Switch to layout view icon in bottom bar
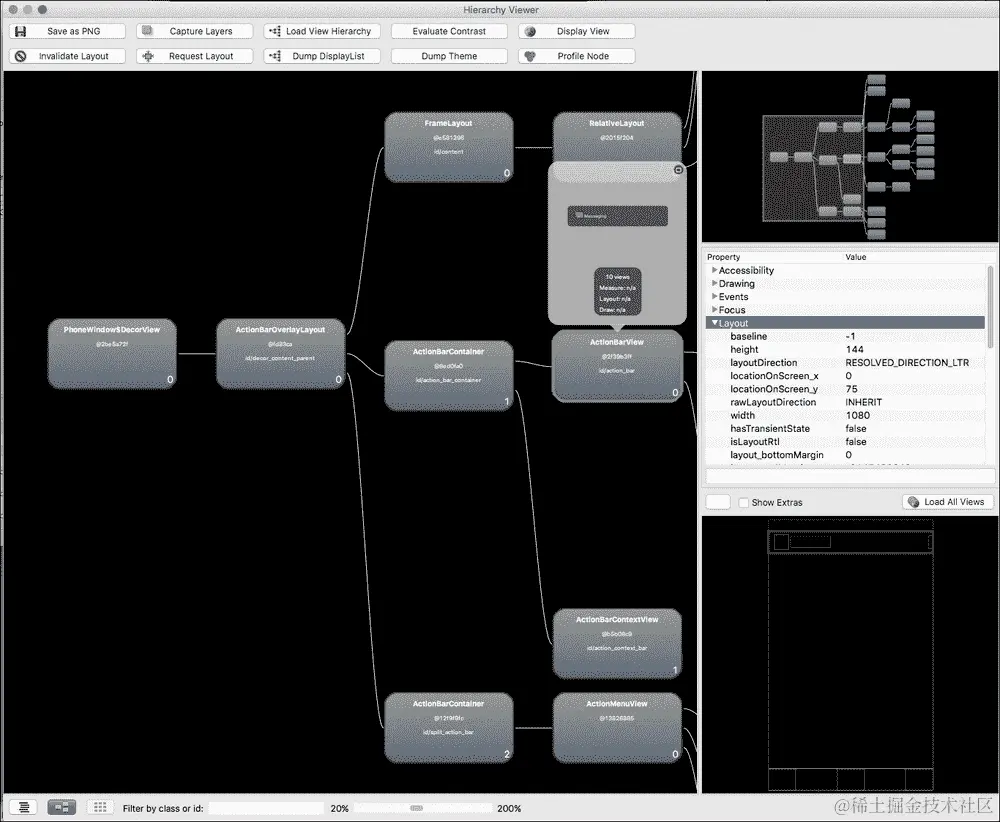The image size is (1000, 822). [62, 807]
